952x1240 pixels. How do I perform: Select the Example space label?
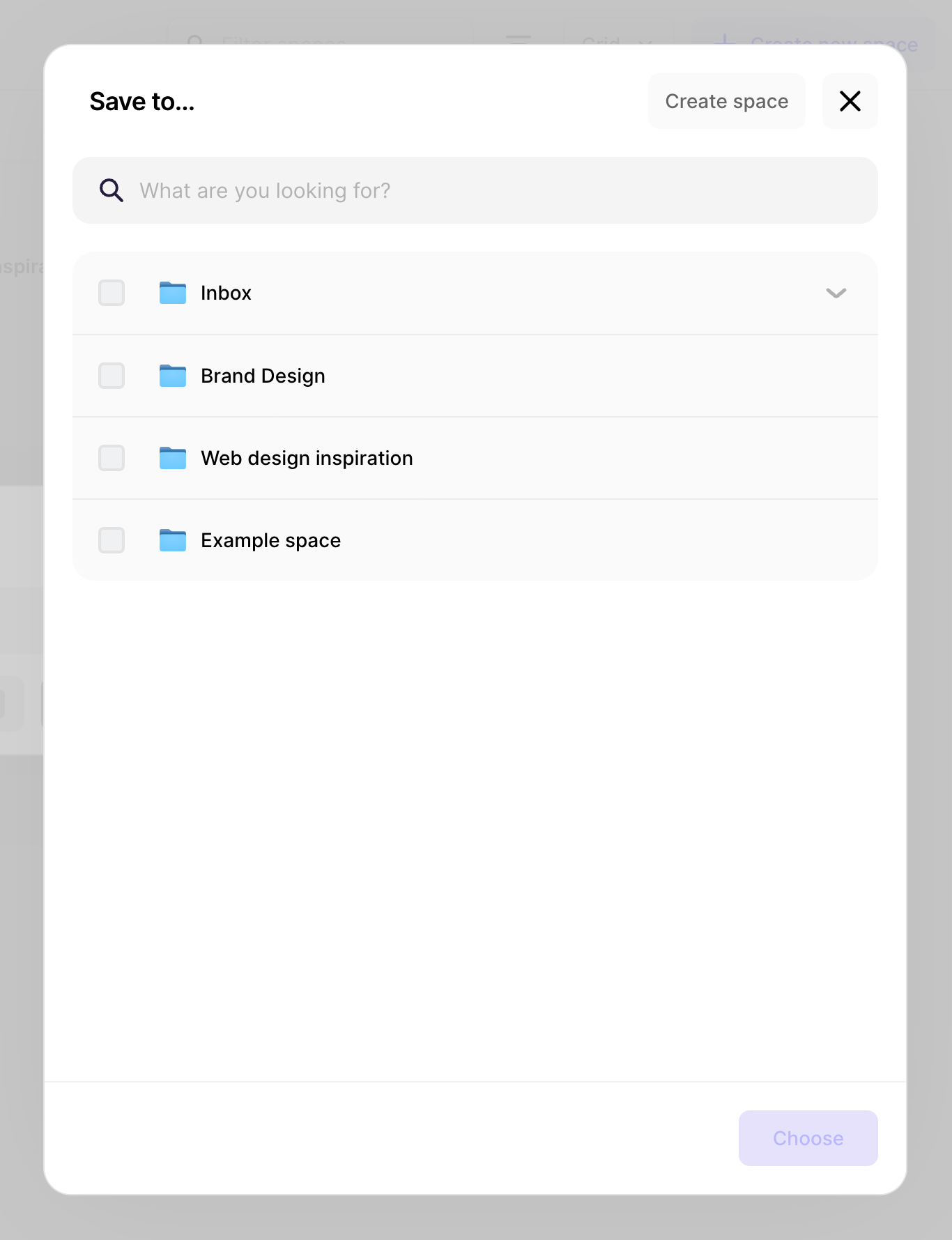tap(270, 540)
